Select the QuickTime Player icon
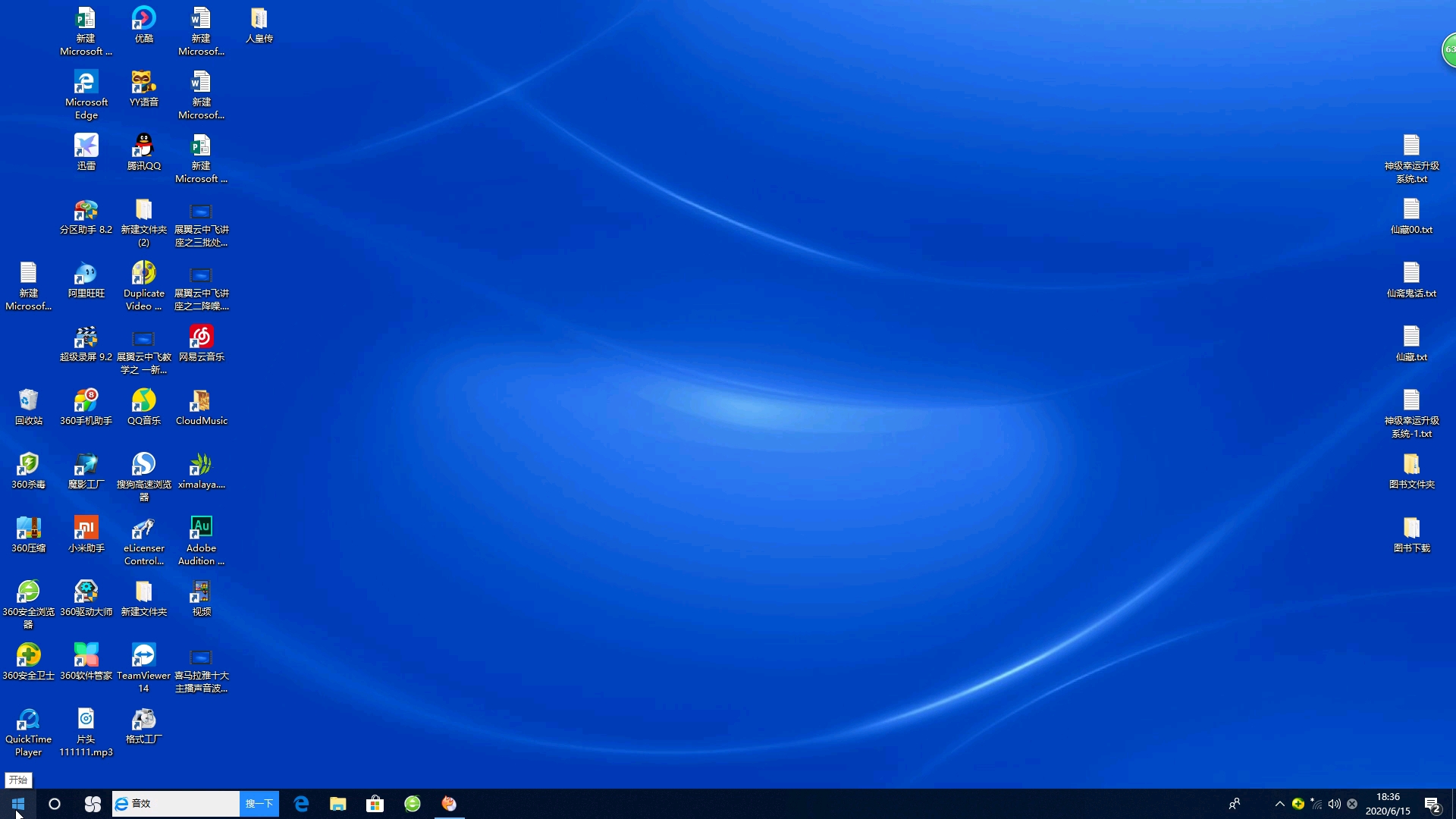The width and height of the screenshot is (1456, 819). point(28,731)
